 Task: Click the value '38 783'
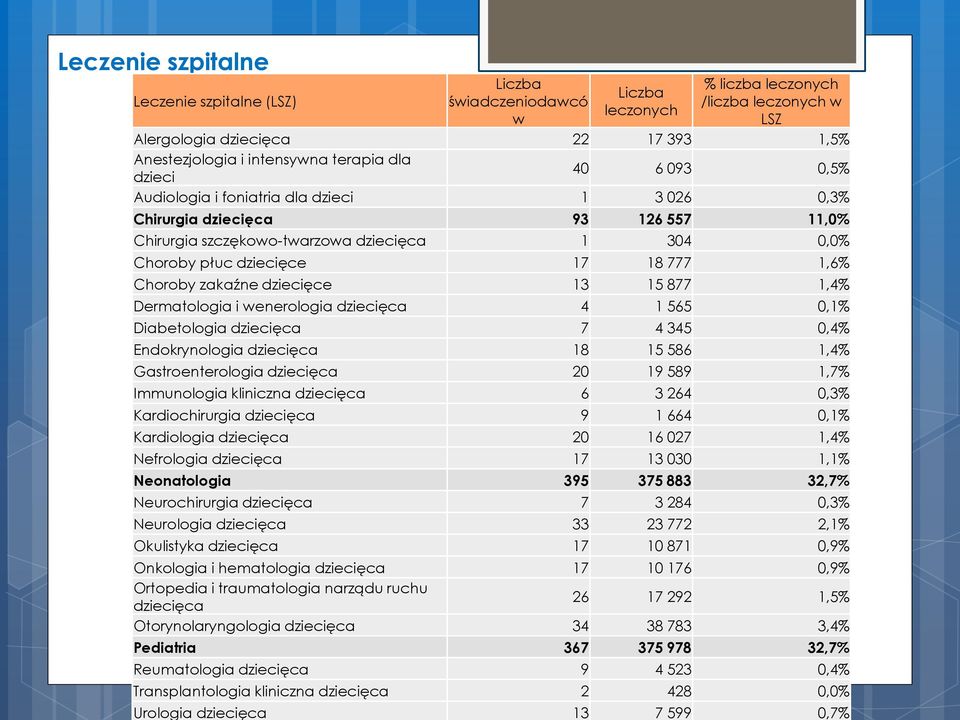point(669,626)
